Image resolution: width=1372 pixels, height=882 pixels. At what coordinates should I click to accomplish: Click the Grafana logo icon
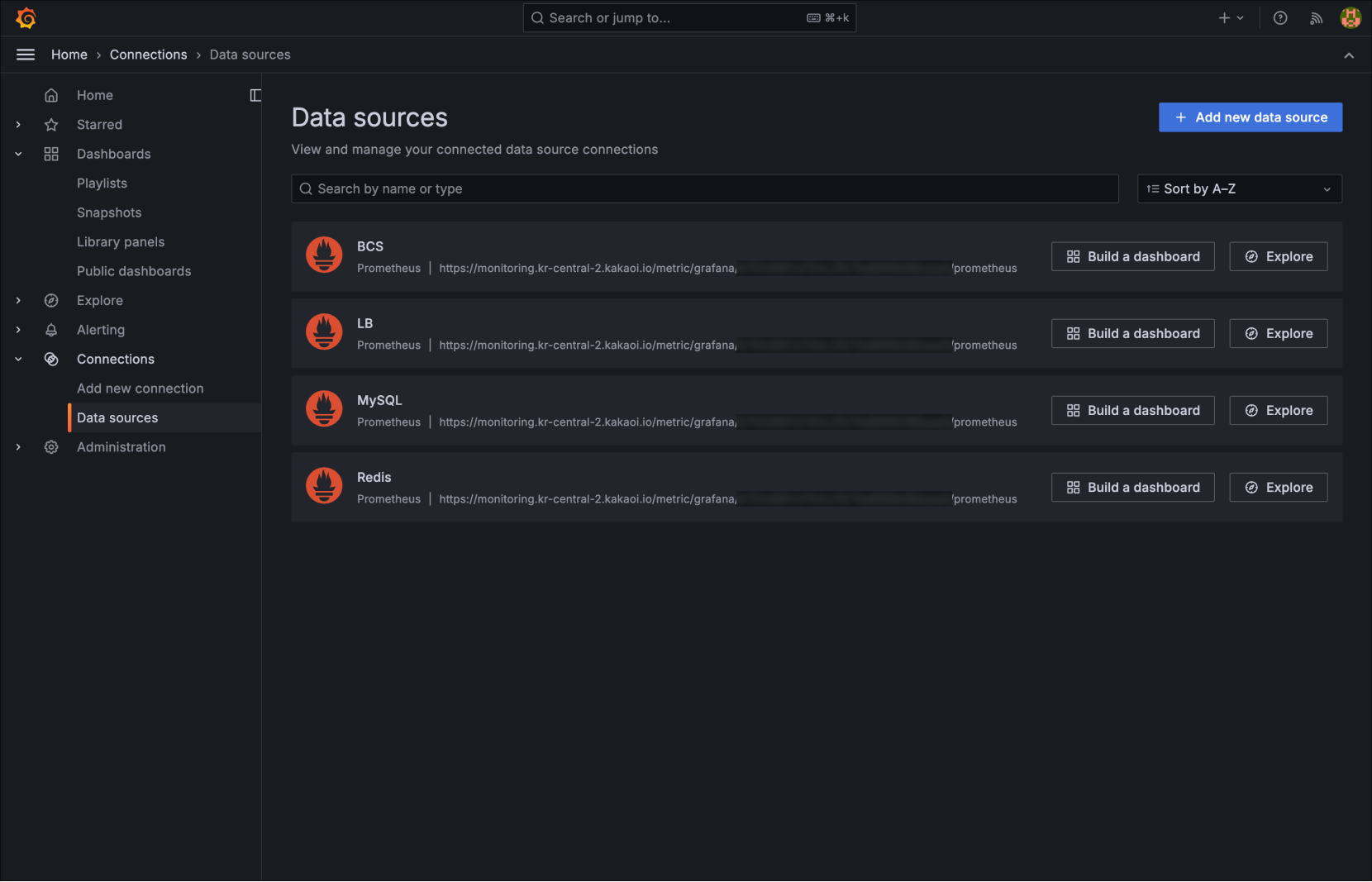pos(26,17)
